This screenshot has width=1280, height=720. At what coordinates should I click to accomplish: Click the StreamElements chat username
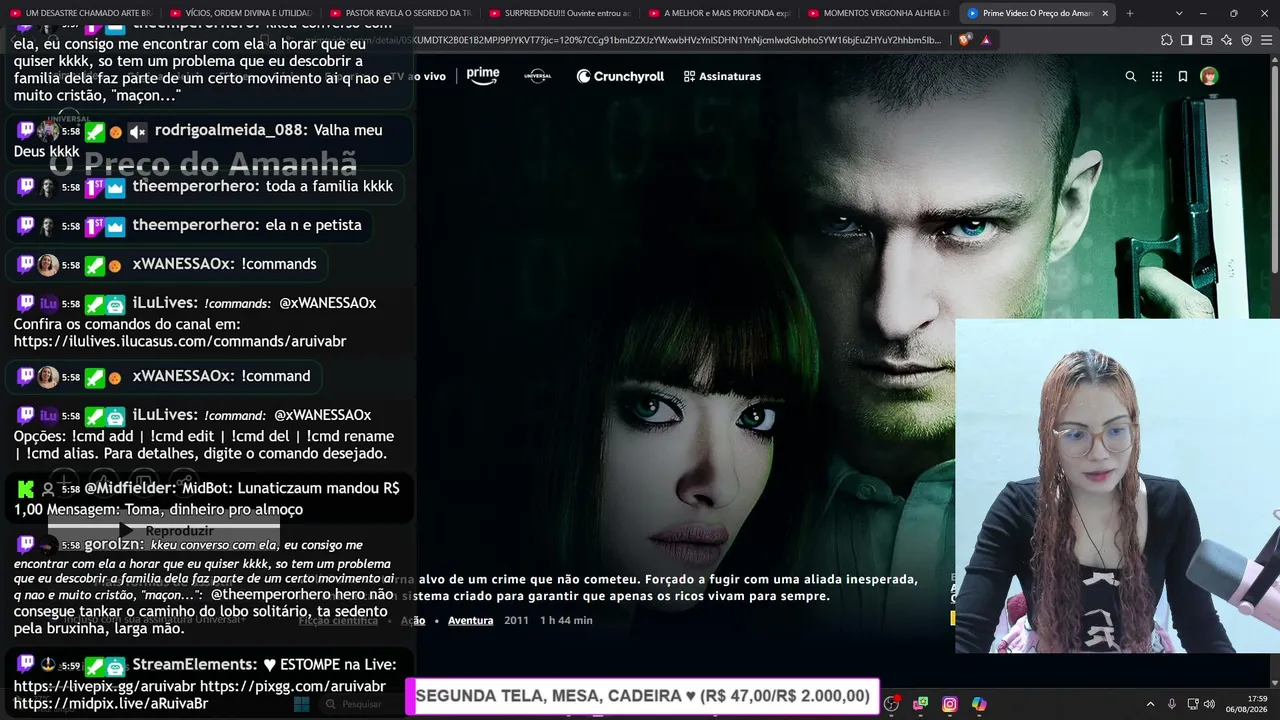coord(195,665)
